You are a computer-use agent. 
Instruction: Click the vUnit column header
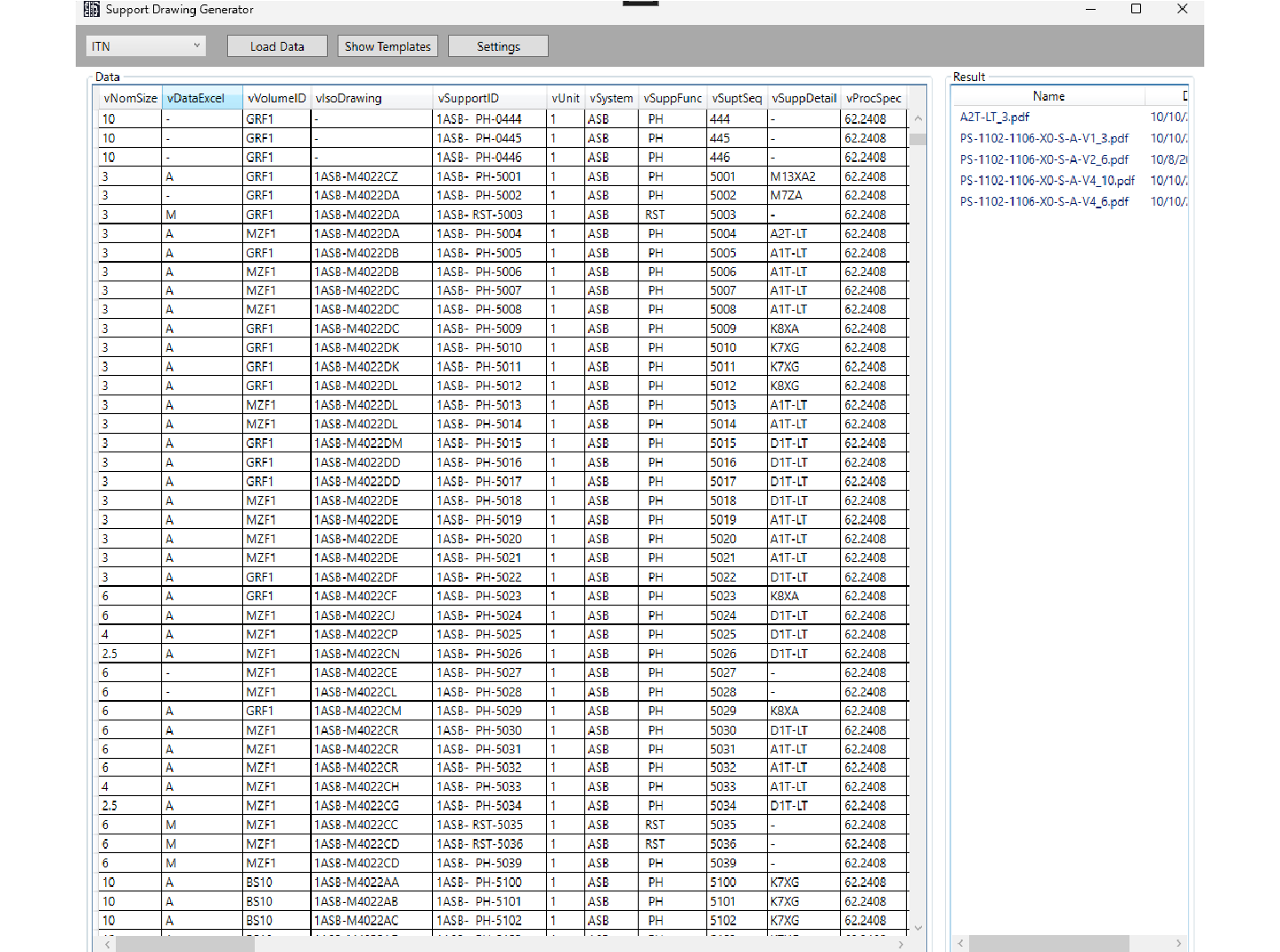click(566, 98)
